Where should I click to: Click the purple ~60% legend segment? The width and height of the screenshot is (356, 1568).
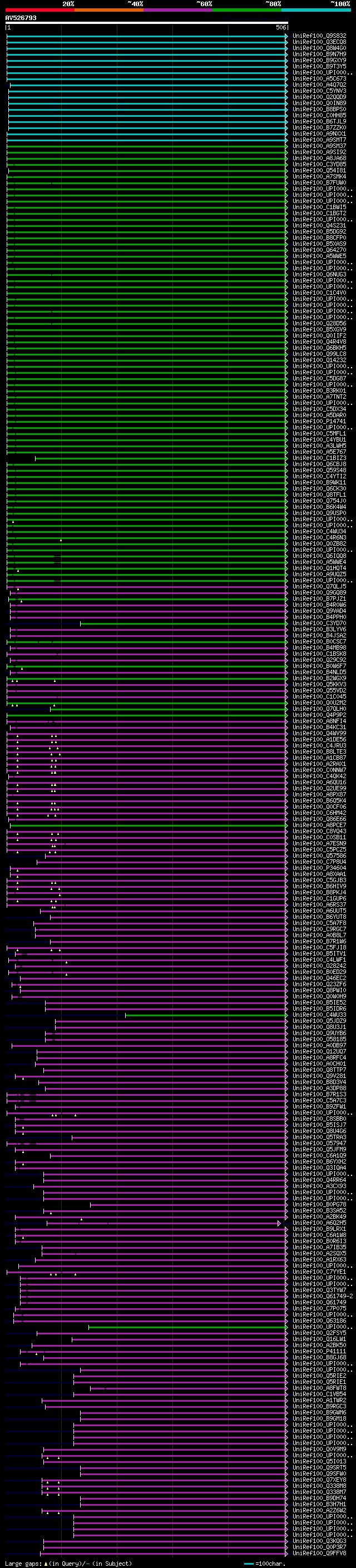[177, 10]
